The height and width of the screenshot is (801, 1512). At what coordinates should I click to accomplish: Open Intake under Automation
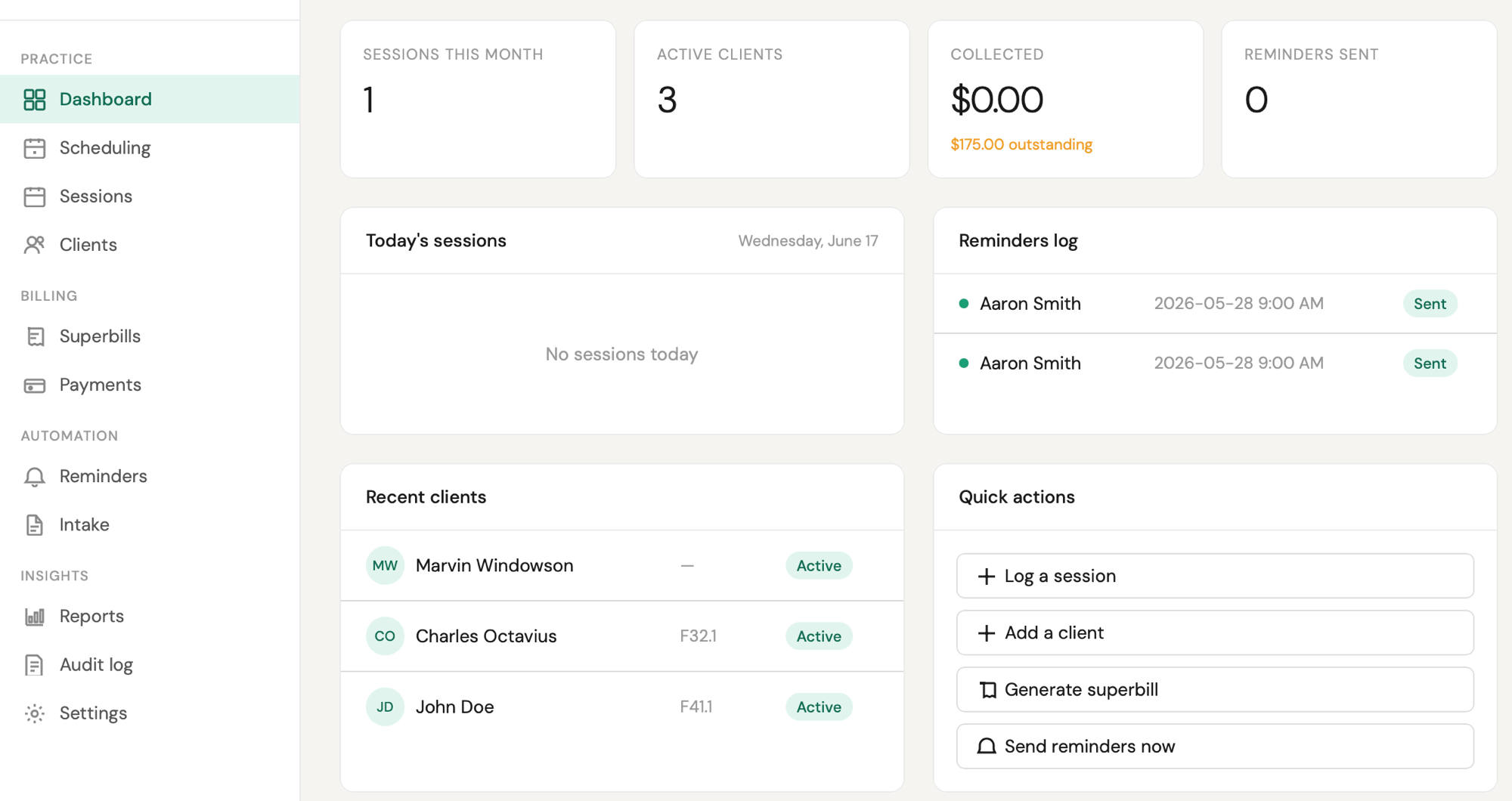tap(150, 524)
